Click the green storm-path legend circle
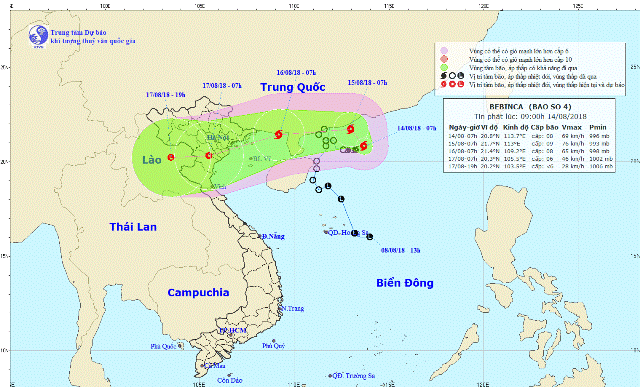The width and height of the screenshot is (640, 387). [444, 68]
